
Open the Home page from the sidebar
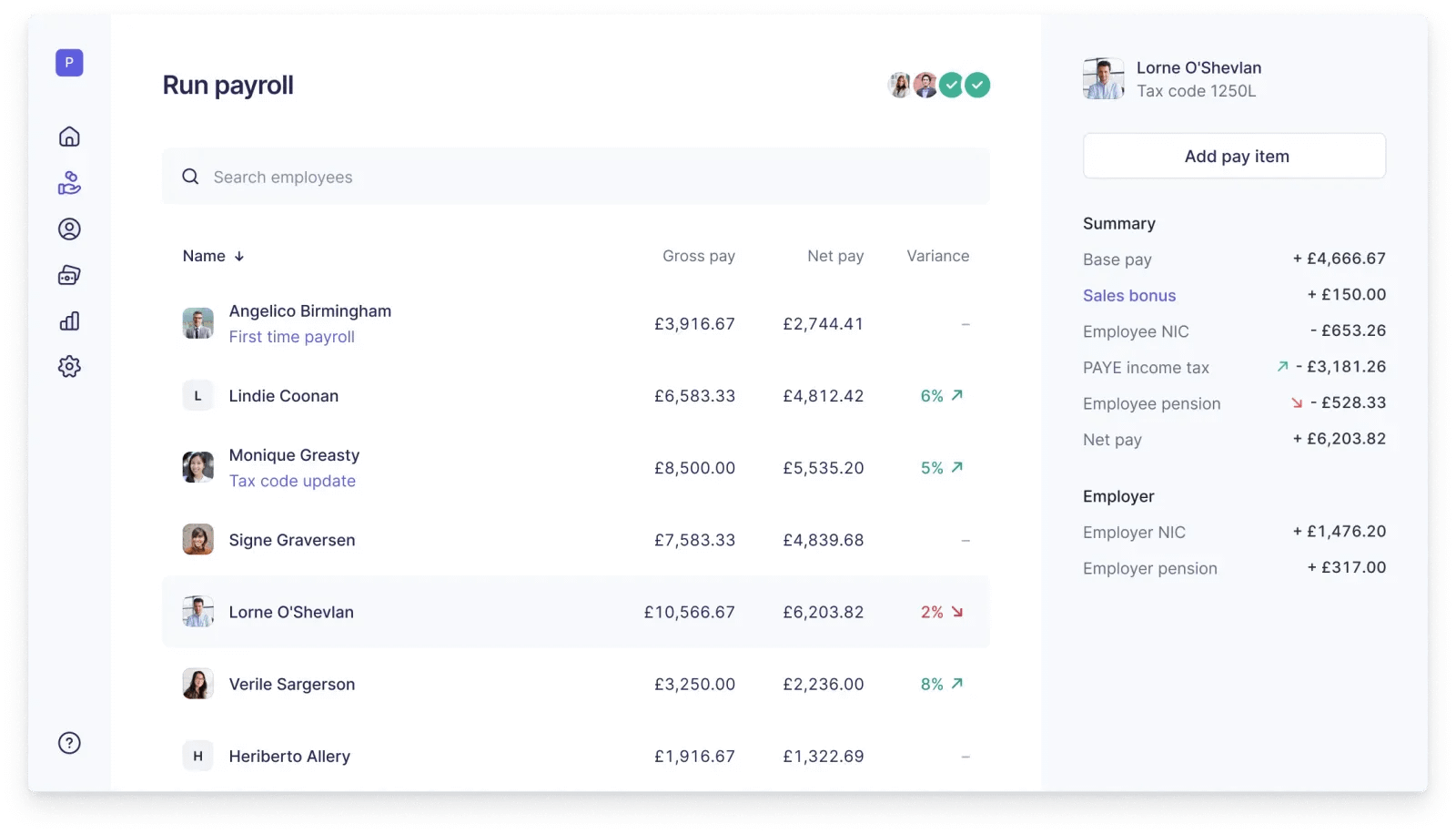[69, 136]
